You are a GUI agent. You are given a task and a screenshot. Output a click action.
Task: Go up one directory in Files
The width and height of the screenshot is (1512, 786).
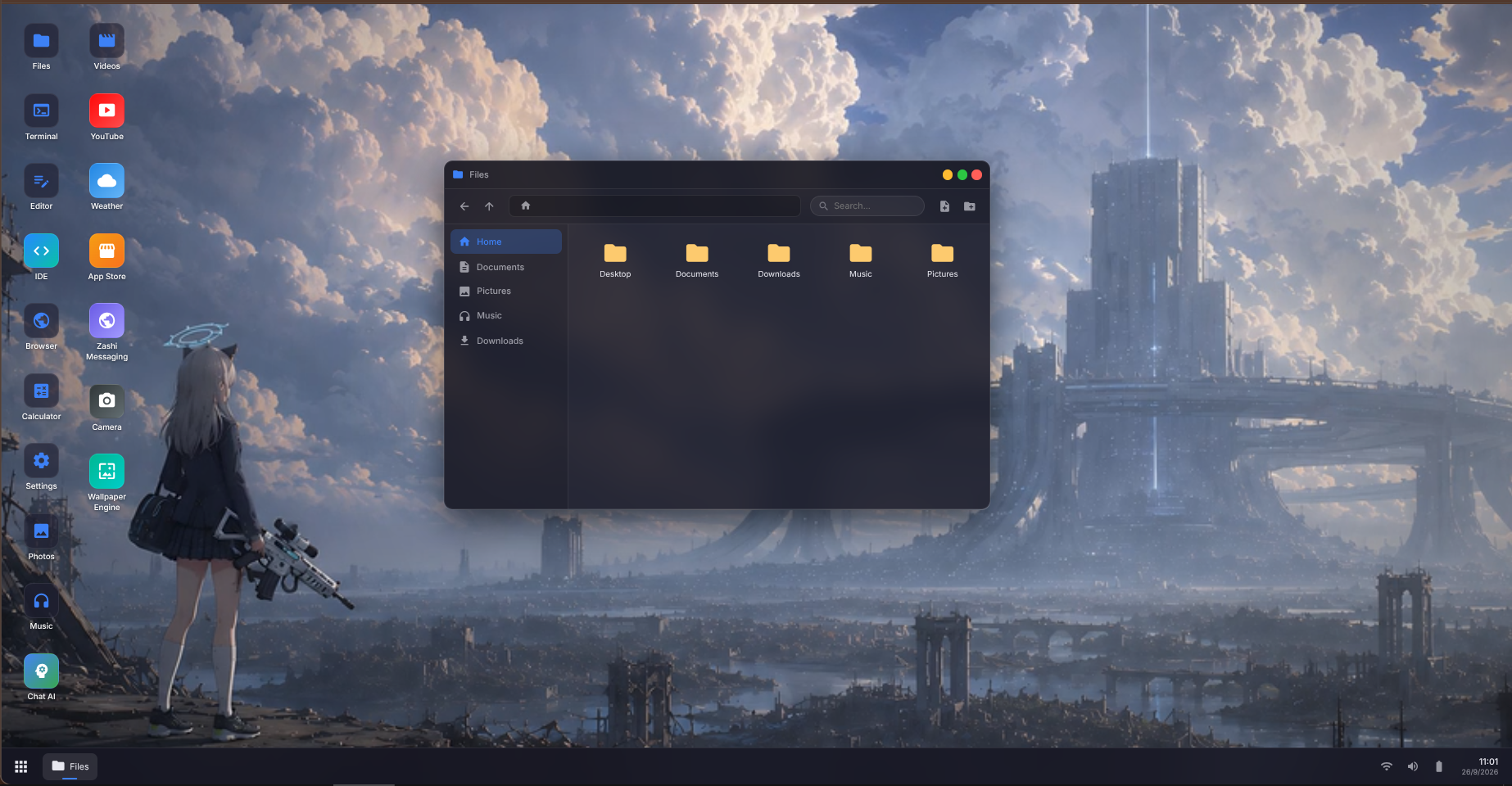pos(489,206)
